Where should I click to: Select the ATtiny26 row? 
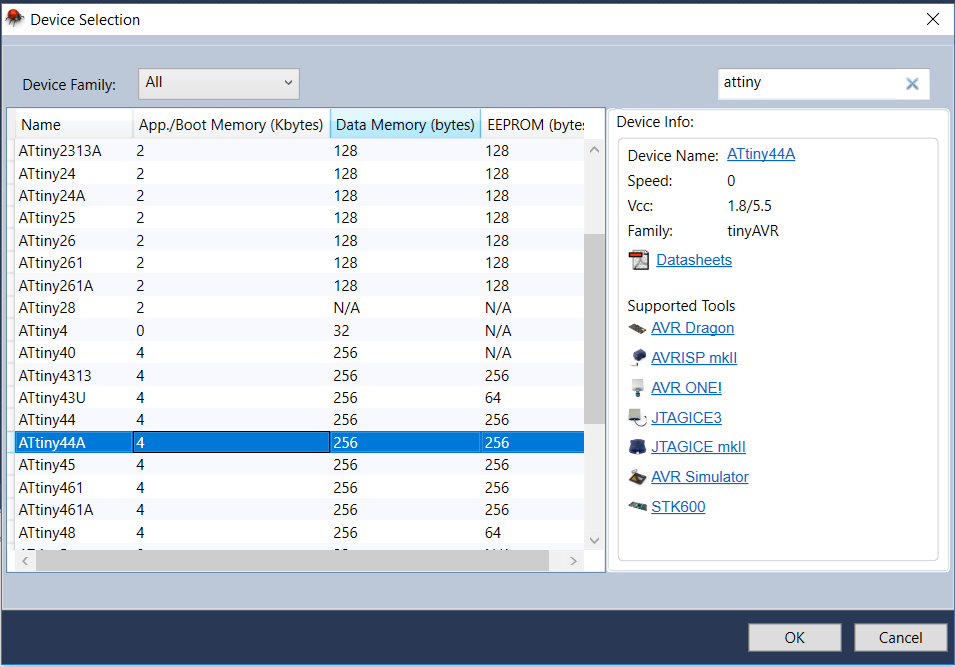[298, 241]
